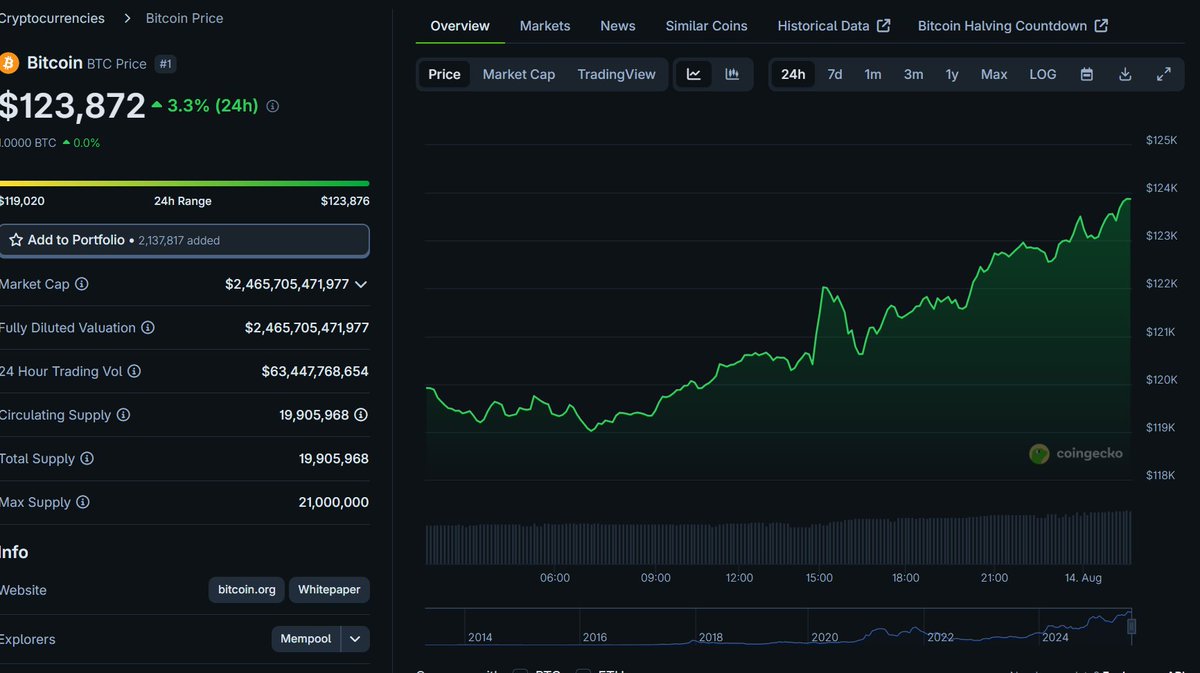Download chart data icon

tap(1125, 74)
